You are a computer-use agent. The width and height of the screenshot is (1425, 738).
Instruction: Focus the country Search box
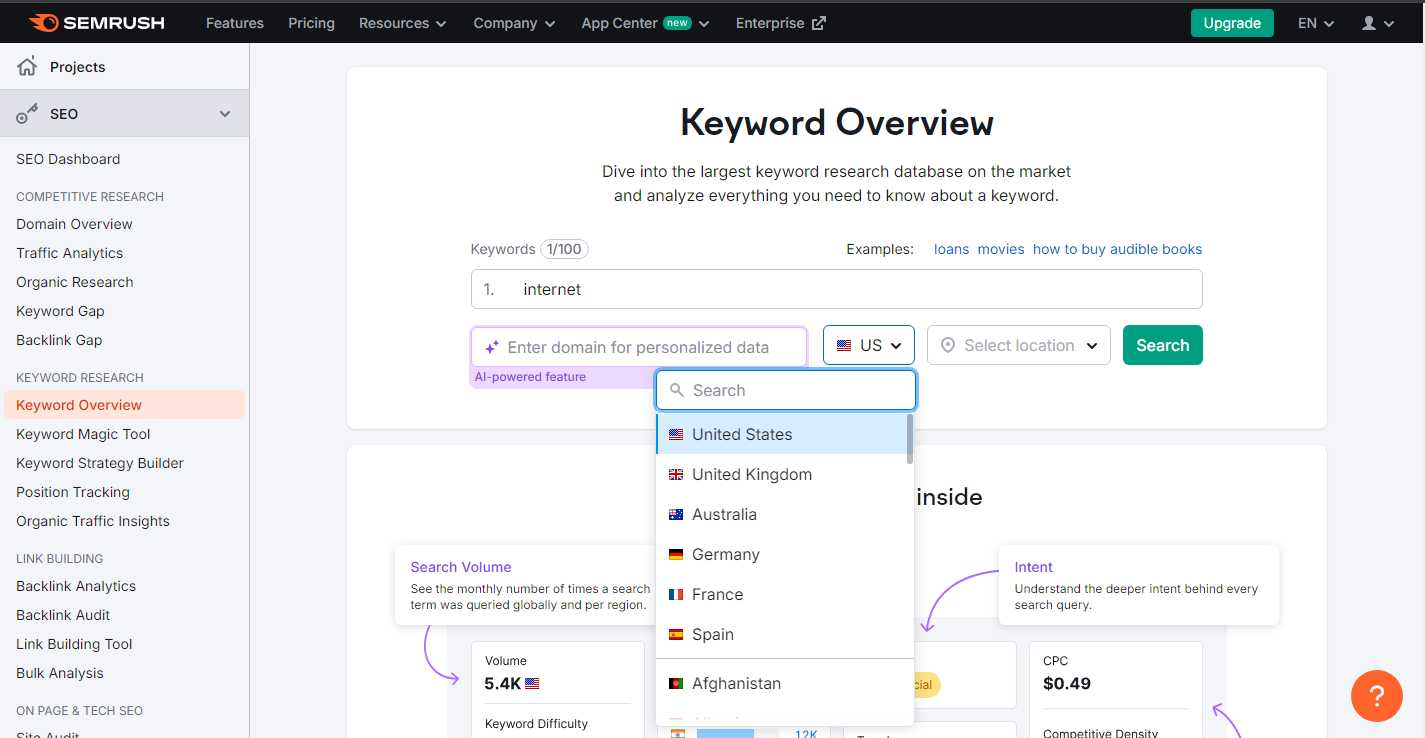(786, 390)
